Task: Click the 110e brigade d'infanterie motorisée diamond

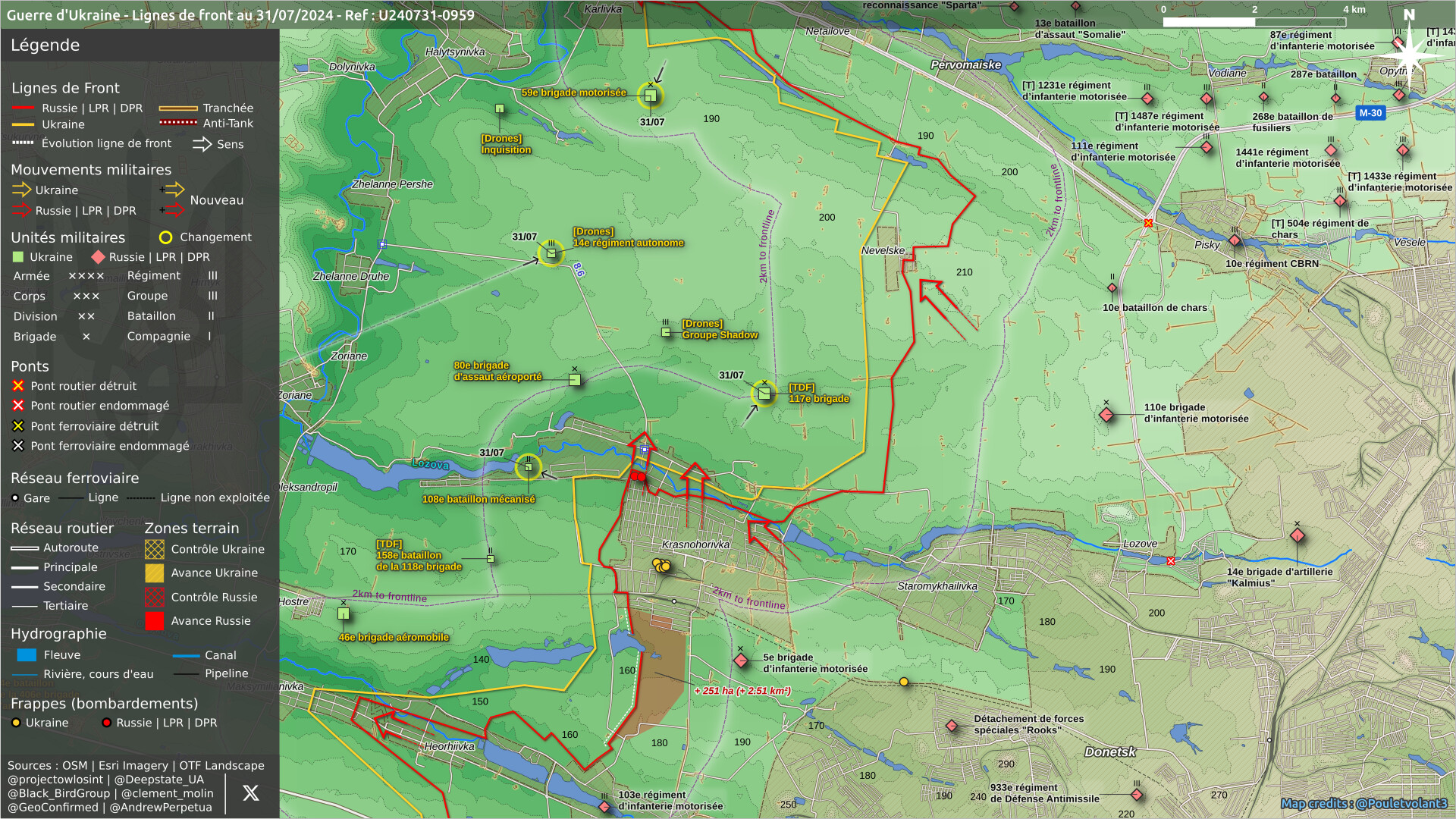Action: [x=1106, y=415]
